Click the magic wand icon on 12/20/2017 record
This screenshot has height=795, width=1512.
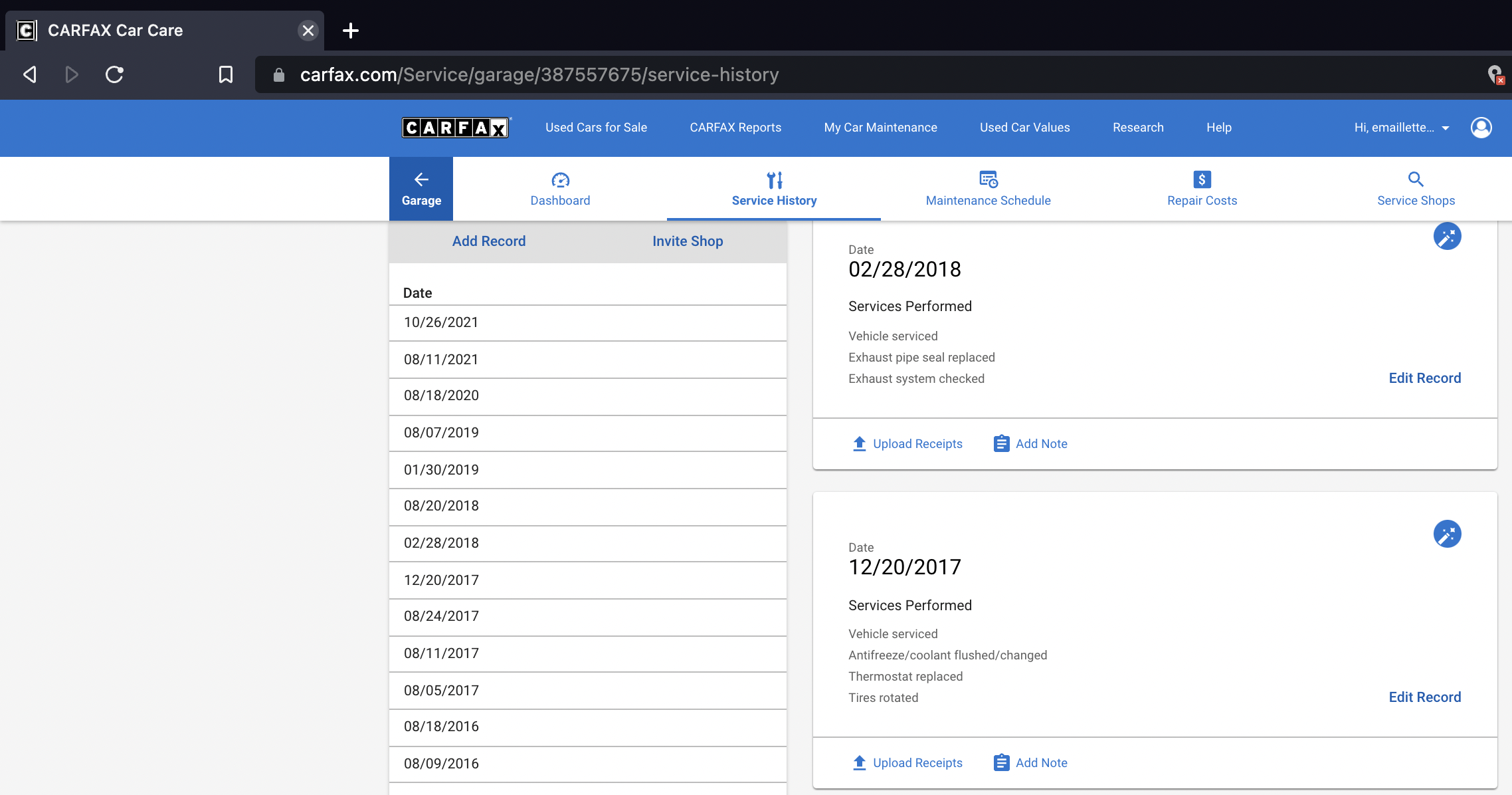[1447, 534]
